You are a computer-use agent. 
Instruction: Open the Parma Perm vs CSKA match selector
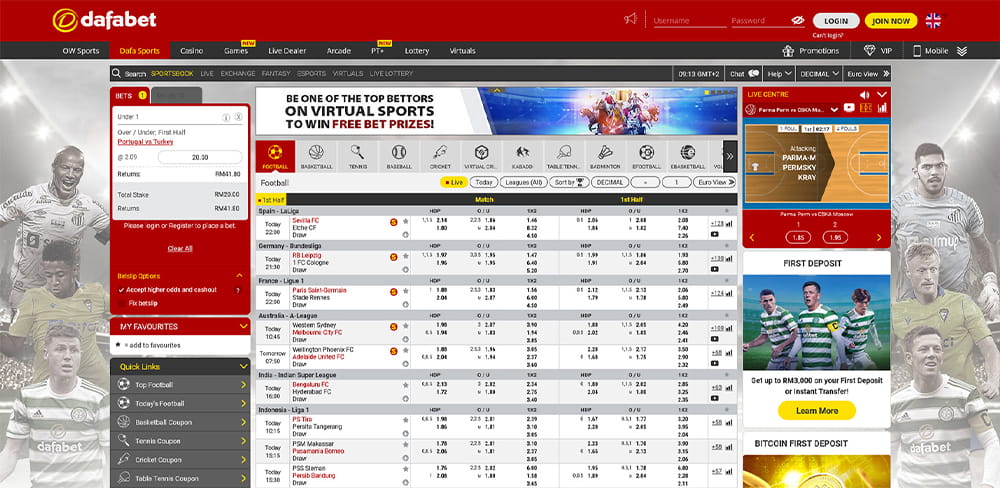tap(793, 109)
